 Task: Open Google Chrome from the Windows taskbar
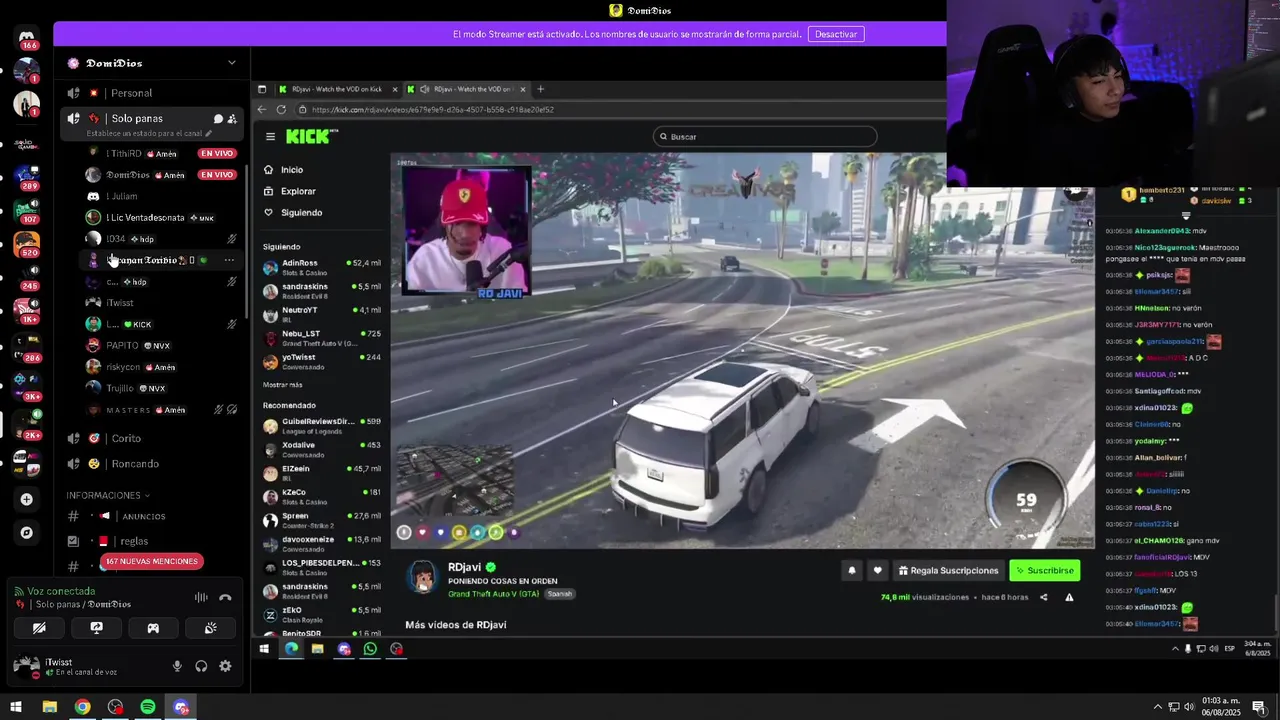(82, 707)
